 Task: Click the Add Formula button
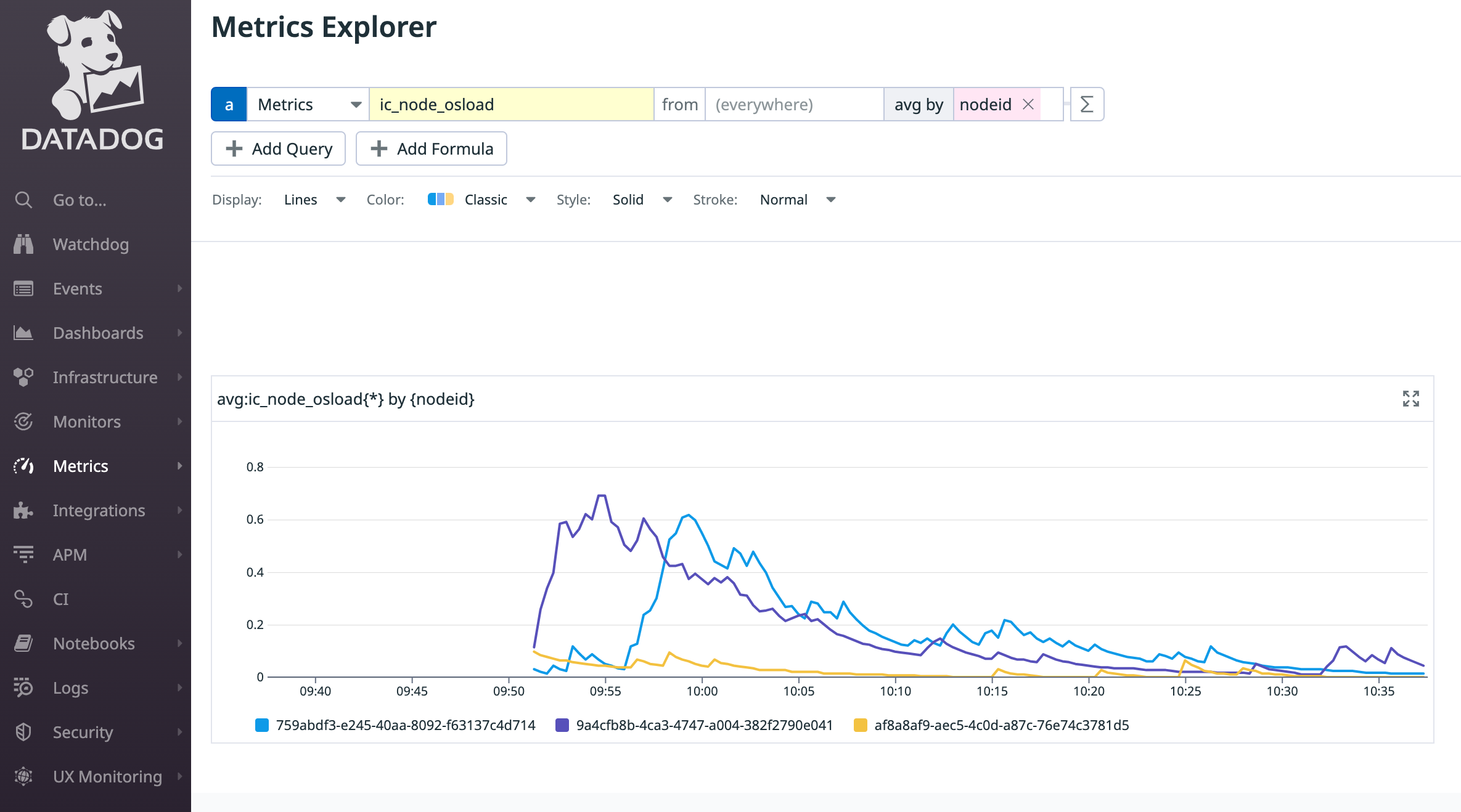(431, 148)
